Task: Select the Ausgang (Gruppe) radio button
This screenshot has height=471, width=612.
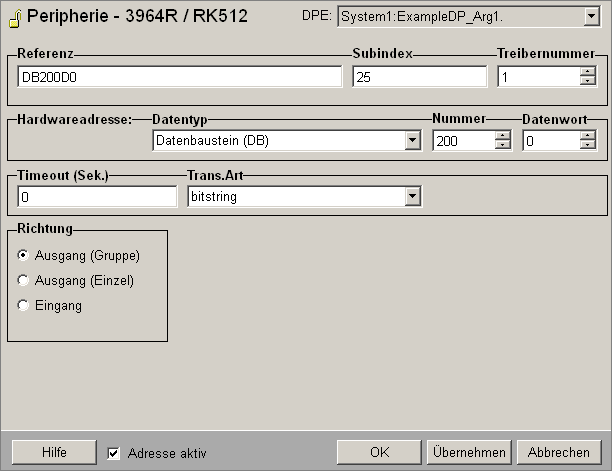Action: [x=23, y=255]
